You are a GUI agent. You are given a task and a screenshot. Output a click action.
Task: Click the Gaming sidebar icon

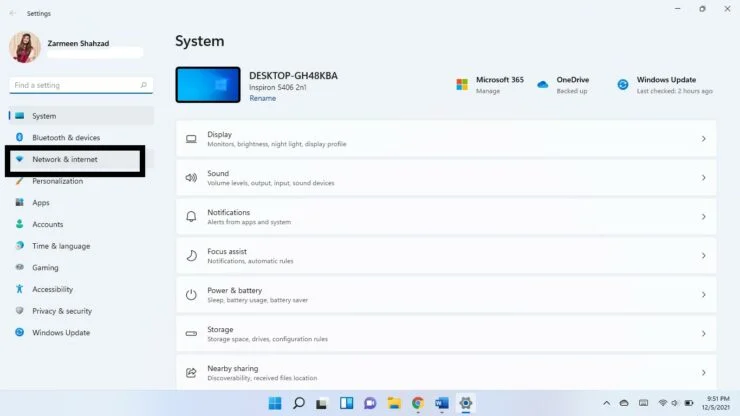click(x=19, y=268)
